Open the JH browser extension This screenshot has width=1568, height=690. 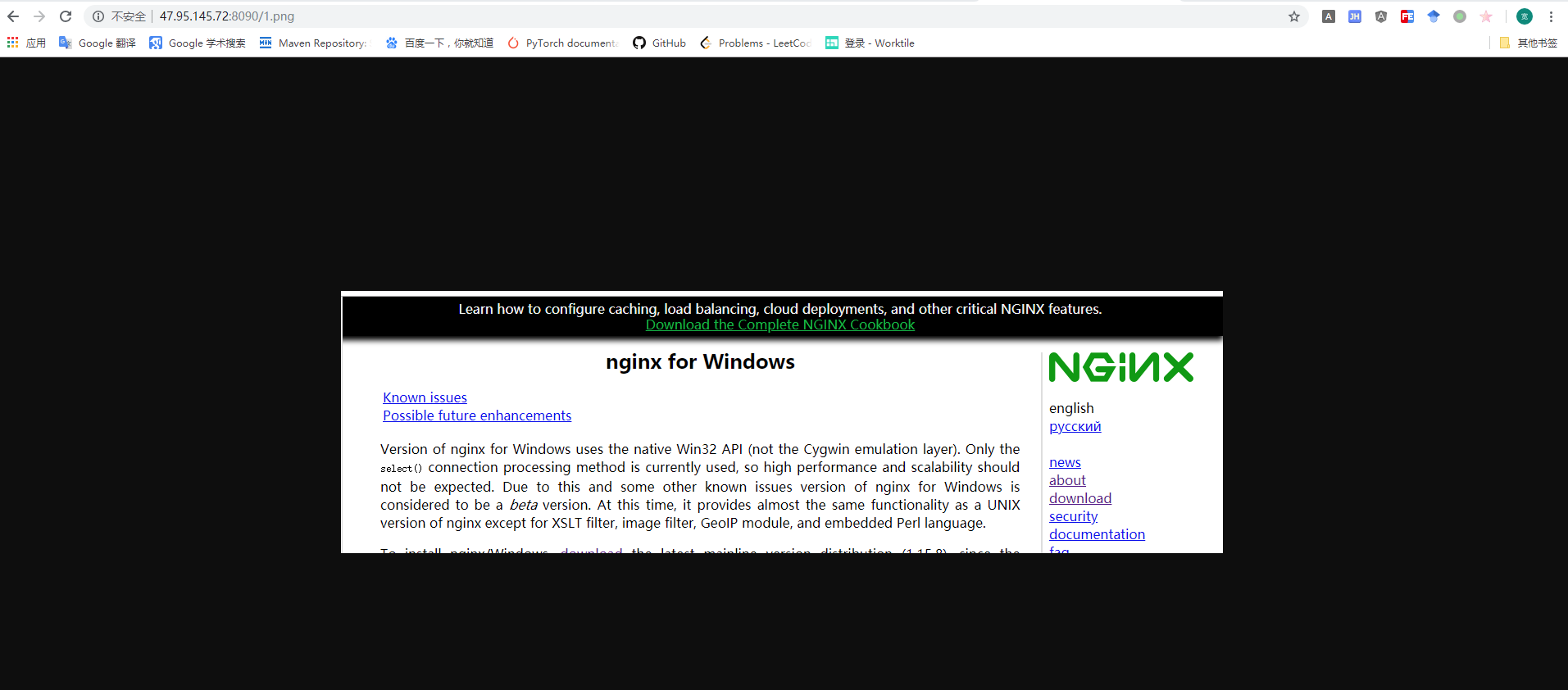tap(1355, 16)
